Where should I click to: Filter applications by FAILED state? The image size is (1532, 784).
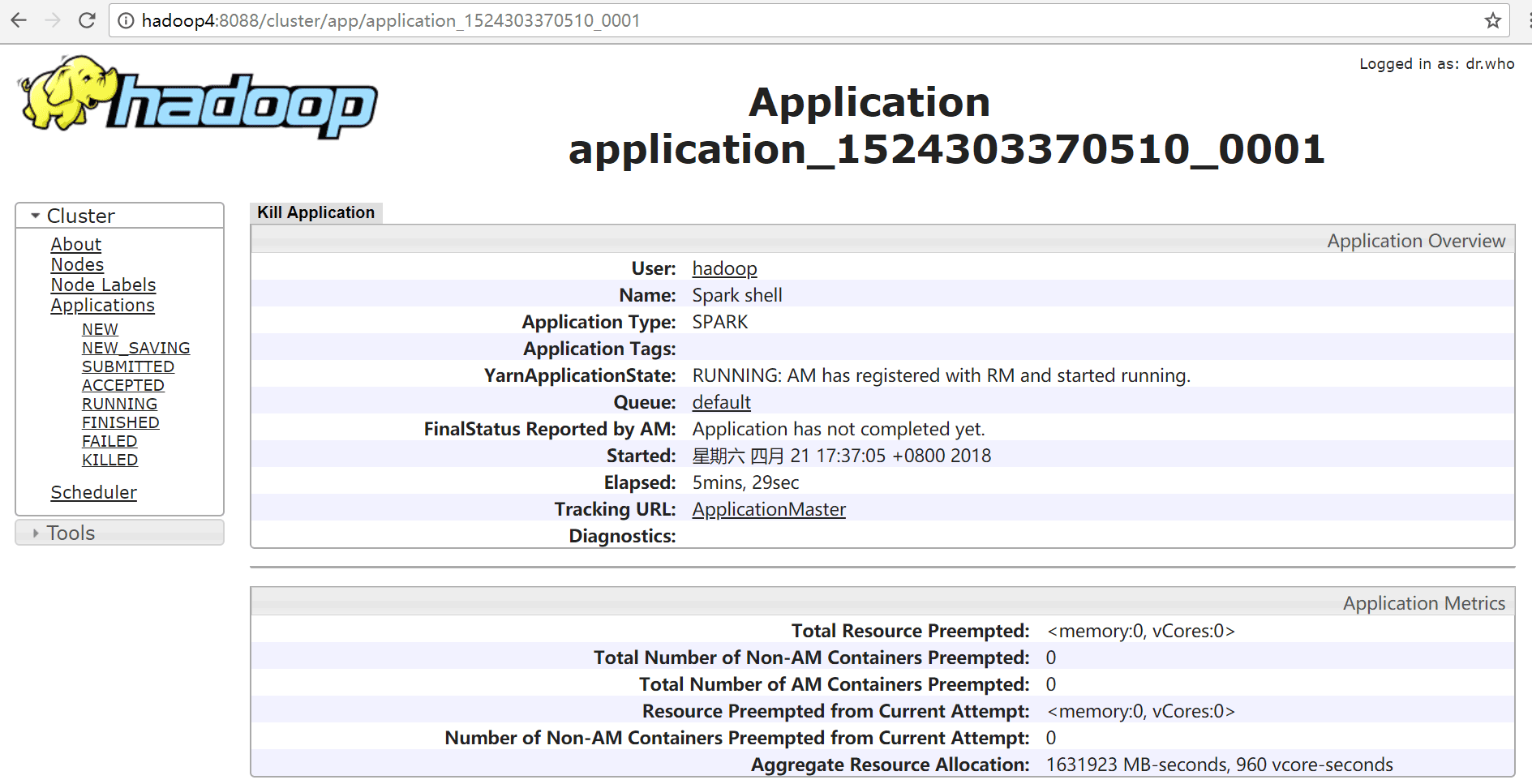point(109,441)
